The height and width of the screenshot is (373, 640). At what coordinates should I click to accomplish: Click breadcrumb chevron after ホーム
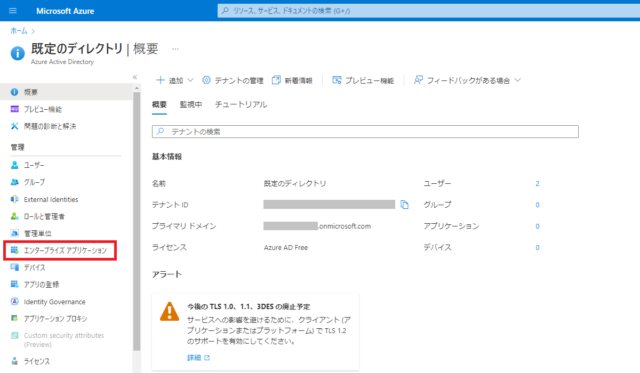coord(33,31)
